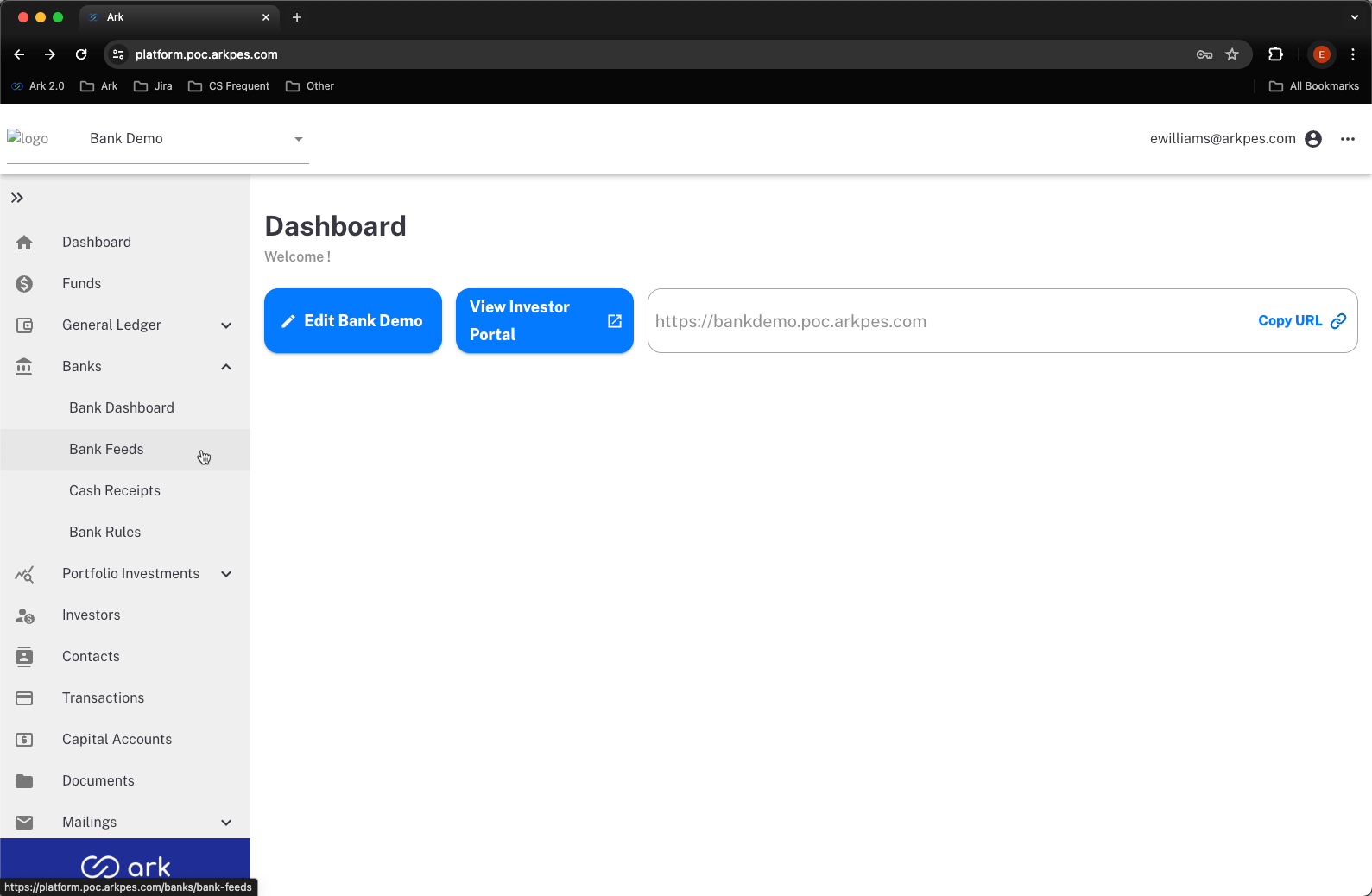
Task: Expand the Portfolio Investments chevron
Action: tap(226, 574)
